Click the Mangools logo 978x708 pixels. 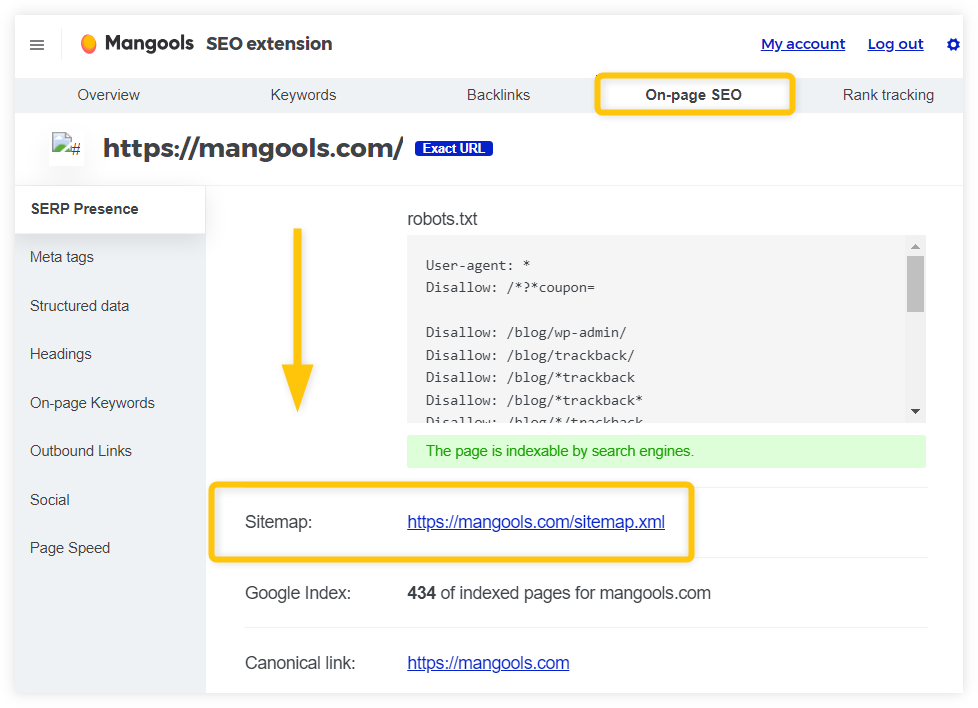click(x=136, y=43)
